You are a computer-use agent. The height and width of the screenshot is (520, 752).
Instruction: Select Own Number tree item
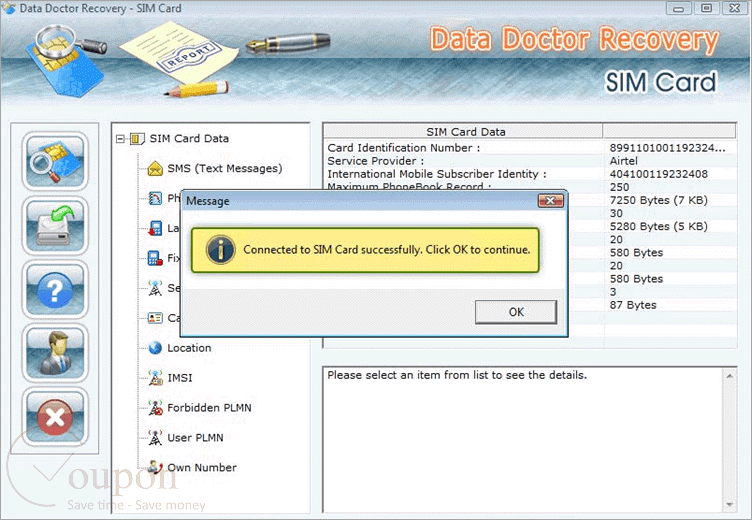pos(202,467)
